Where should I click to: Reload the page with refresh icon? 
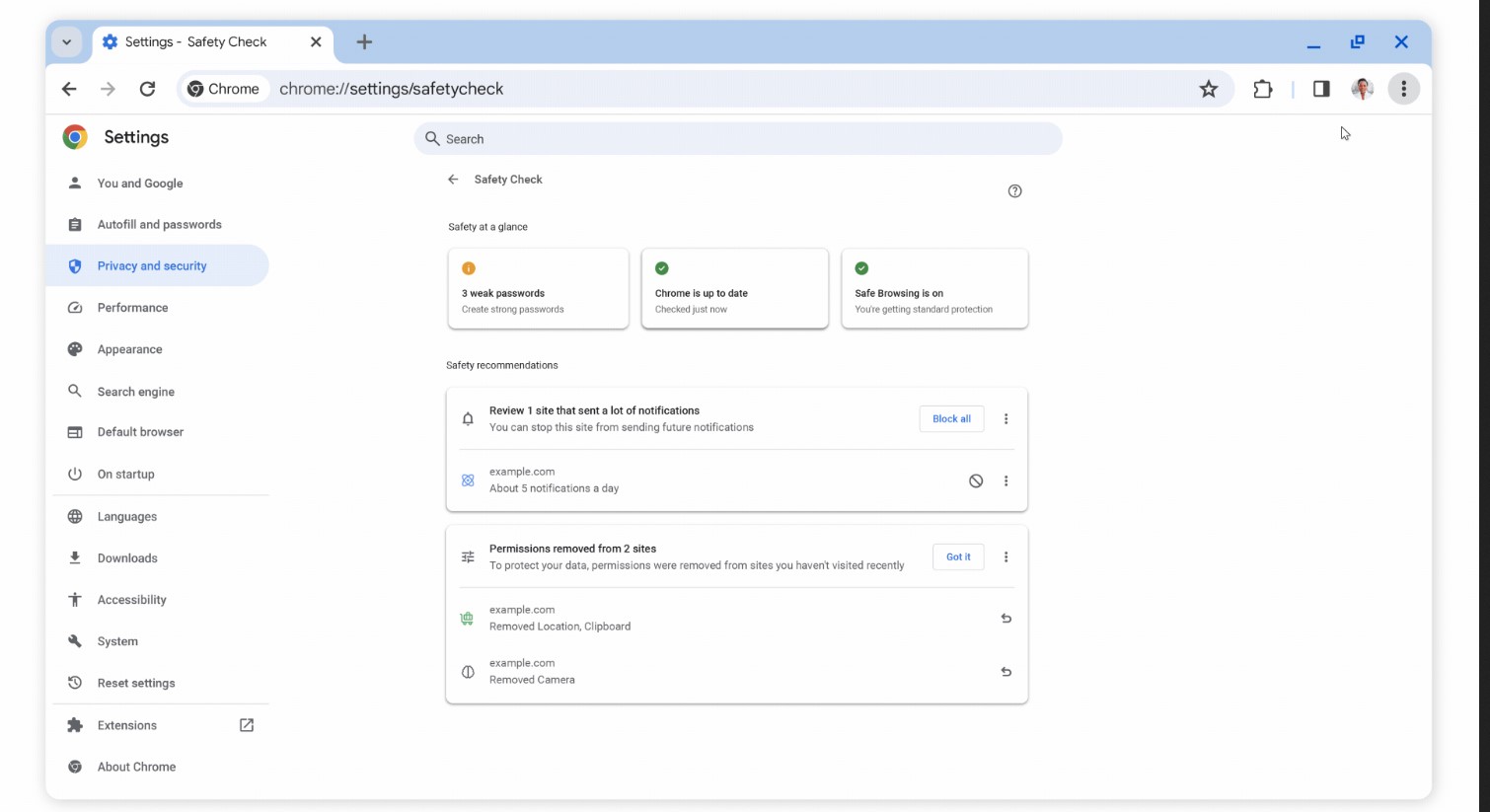tap(147, 89)
